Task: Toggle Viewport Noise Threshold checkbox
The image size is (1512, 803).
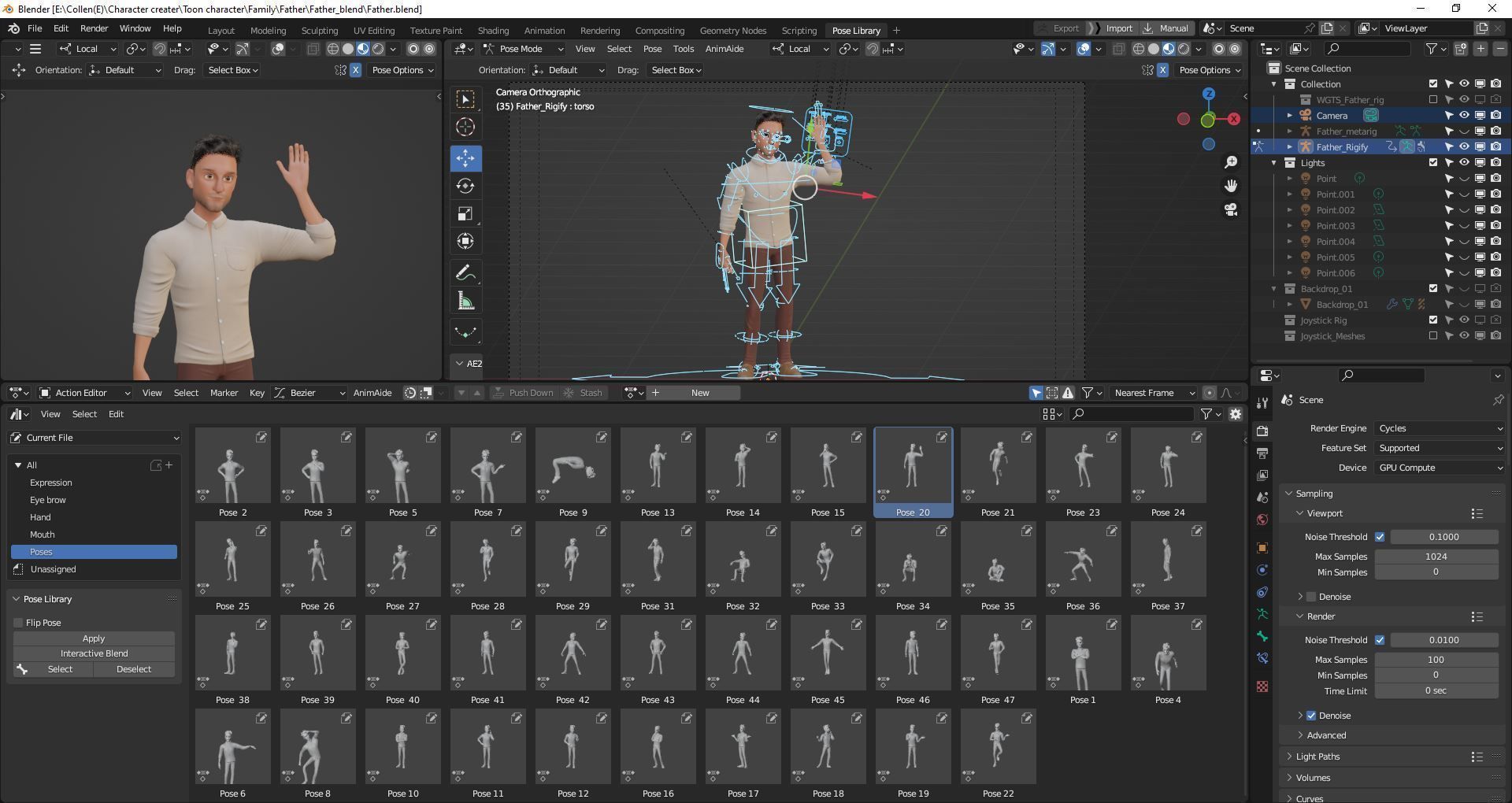Action: tap(1380, 537)
